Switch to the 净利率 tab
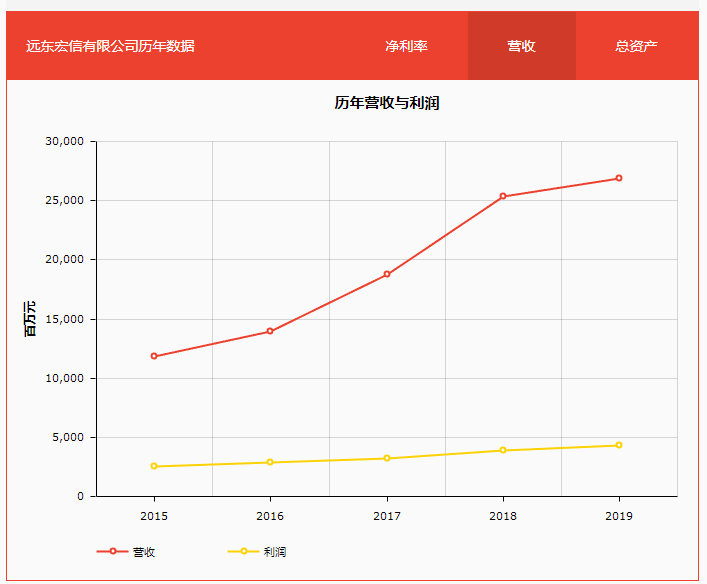Viewport: 707px width, 584px height. (406, 46)
